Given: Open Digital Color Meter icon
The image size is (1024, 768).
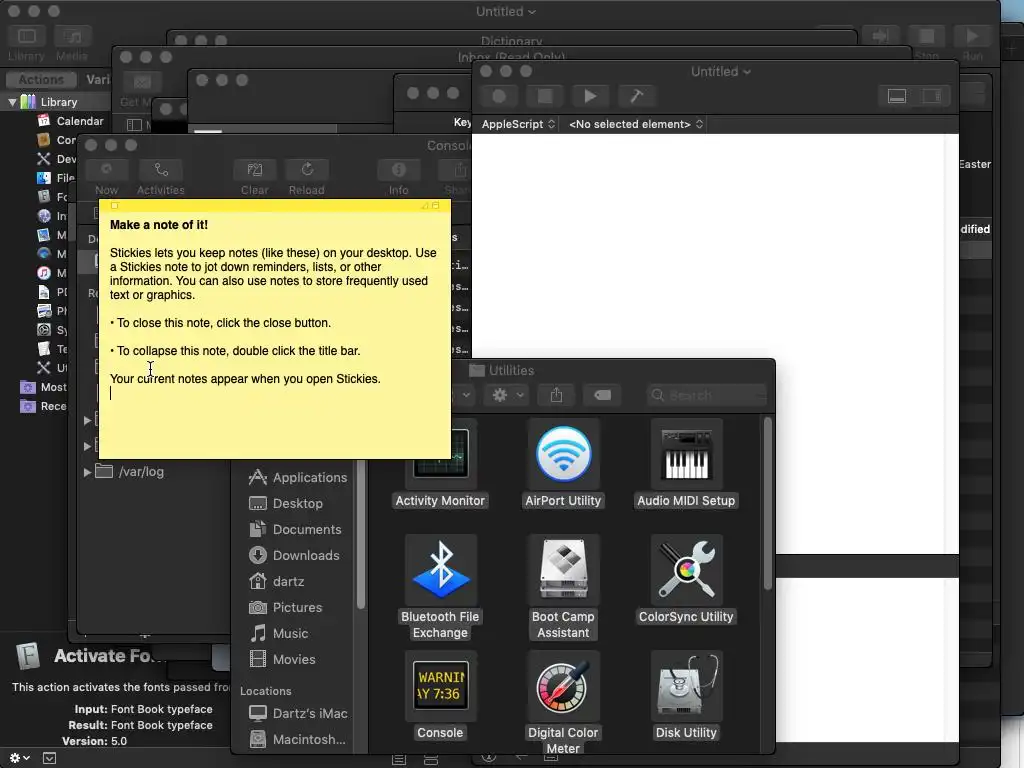Looking at the screenshot, I should tap(563, 686).
